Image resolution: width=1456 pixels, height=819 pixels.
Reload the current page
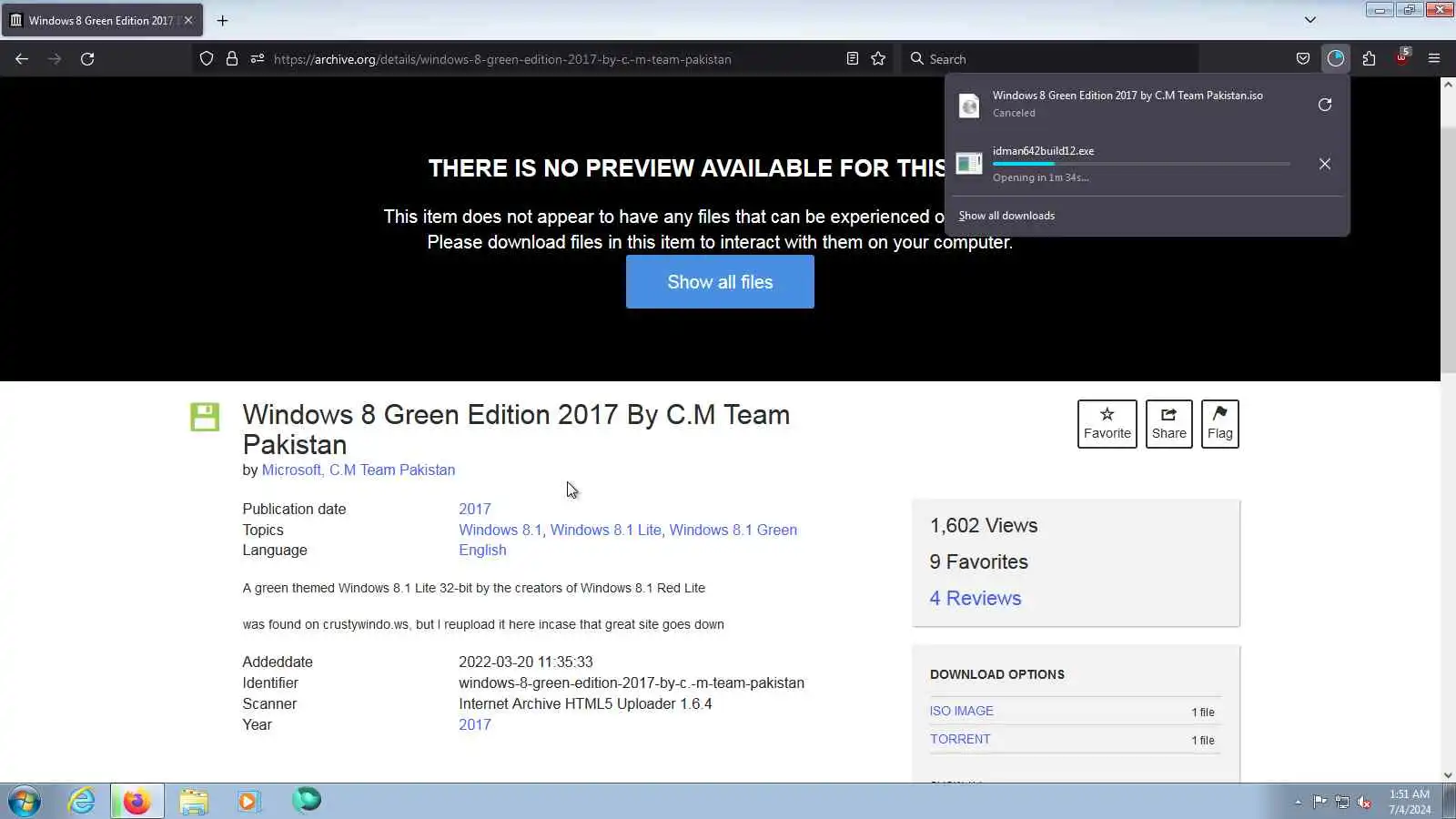coord(87,59)
